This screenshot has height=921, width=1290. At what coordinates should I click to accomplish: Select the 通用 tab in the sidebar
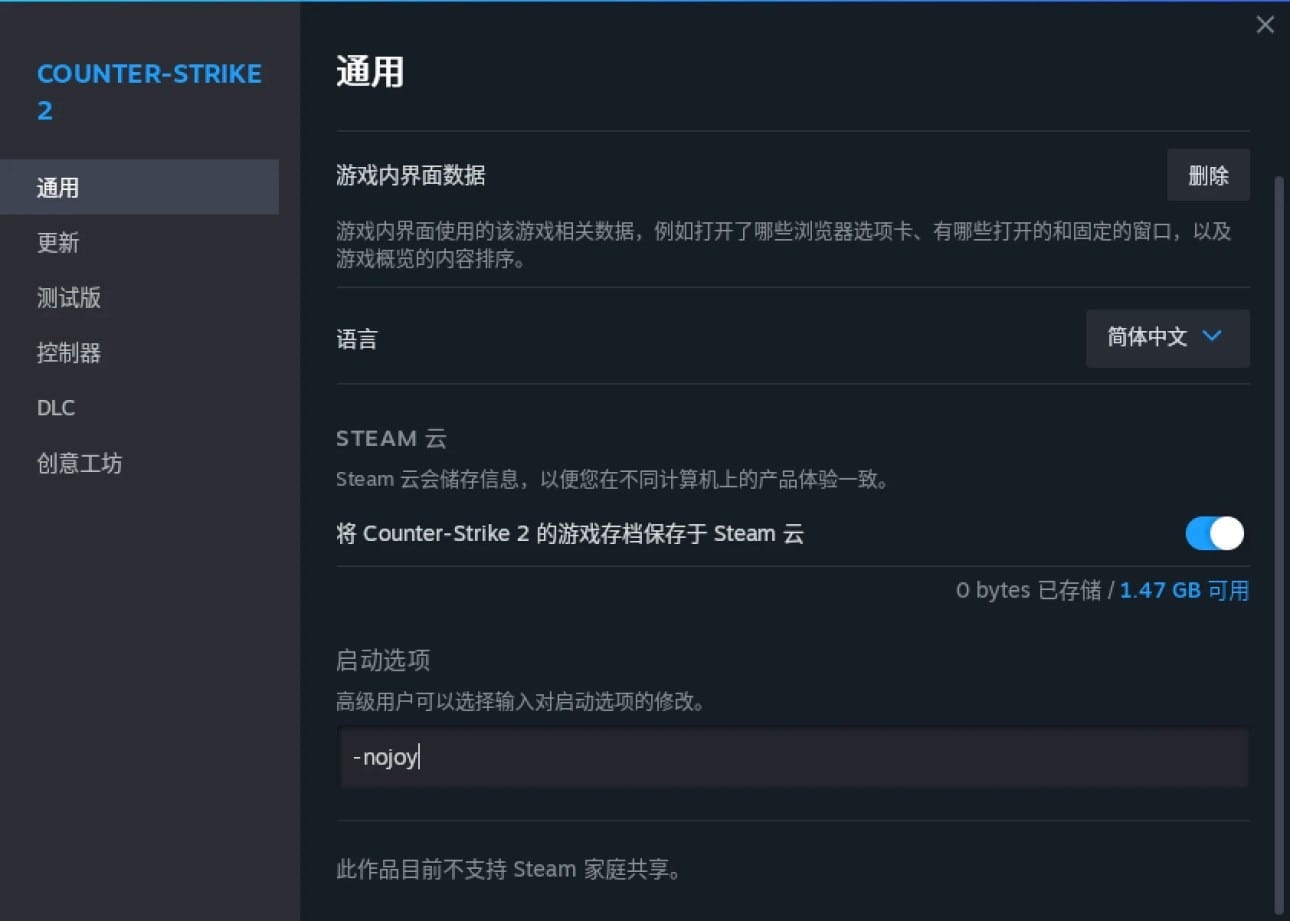point(58,187)
